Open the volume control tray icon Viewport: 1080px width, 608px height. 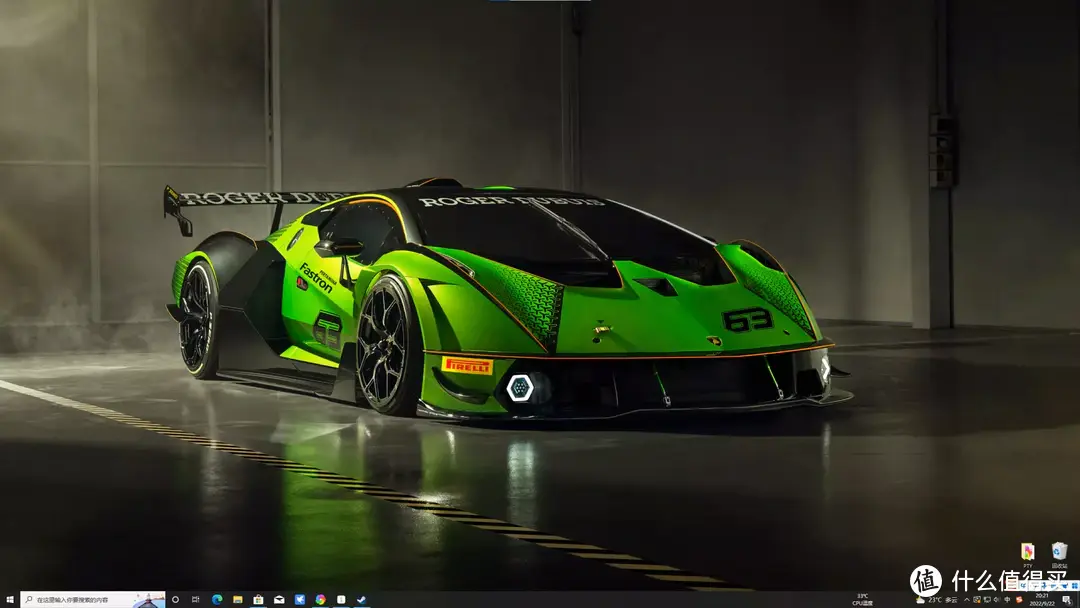(997, 600)
